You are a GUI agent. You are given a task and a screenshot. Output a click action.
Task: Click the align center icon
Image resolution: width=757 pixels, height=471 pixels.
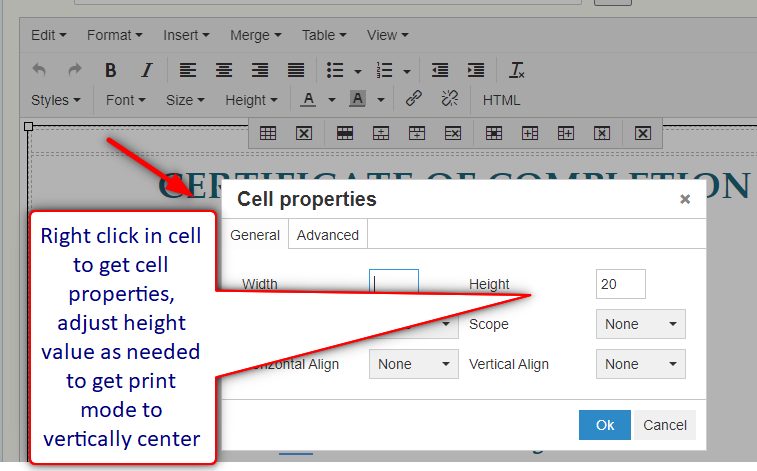pos(224,70)
